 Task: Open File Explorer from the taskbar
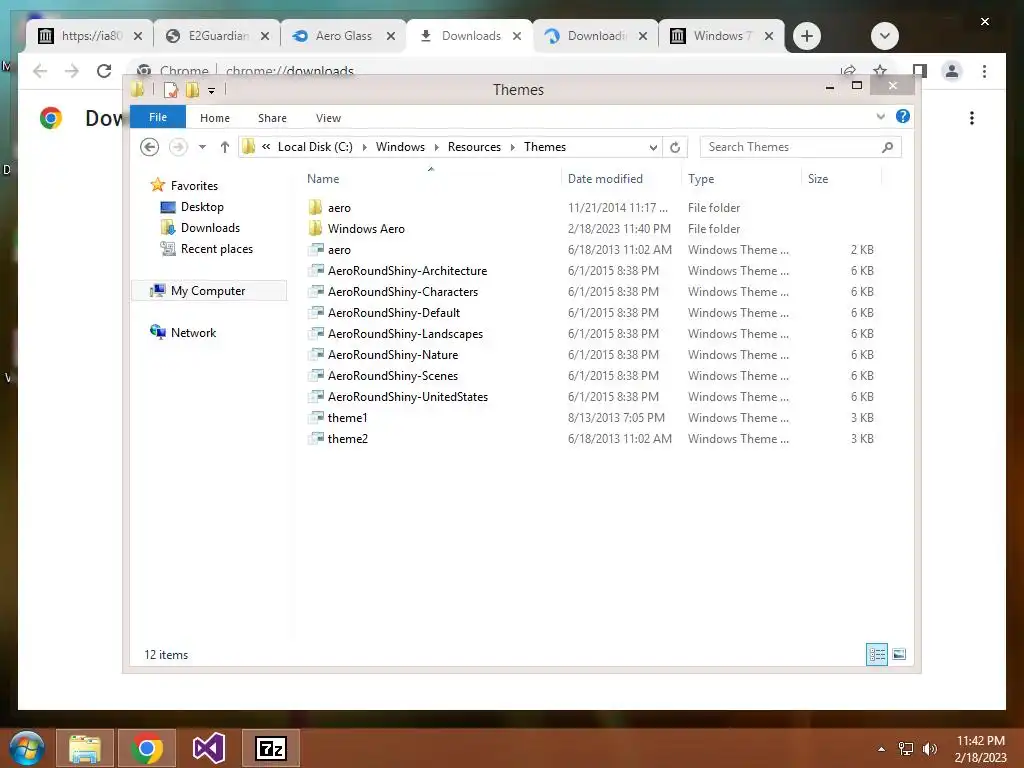point(85,748)
